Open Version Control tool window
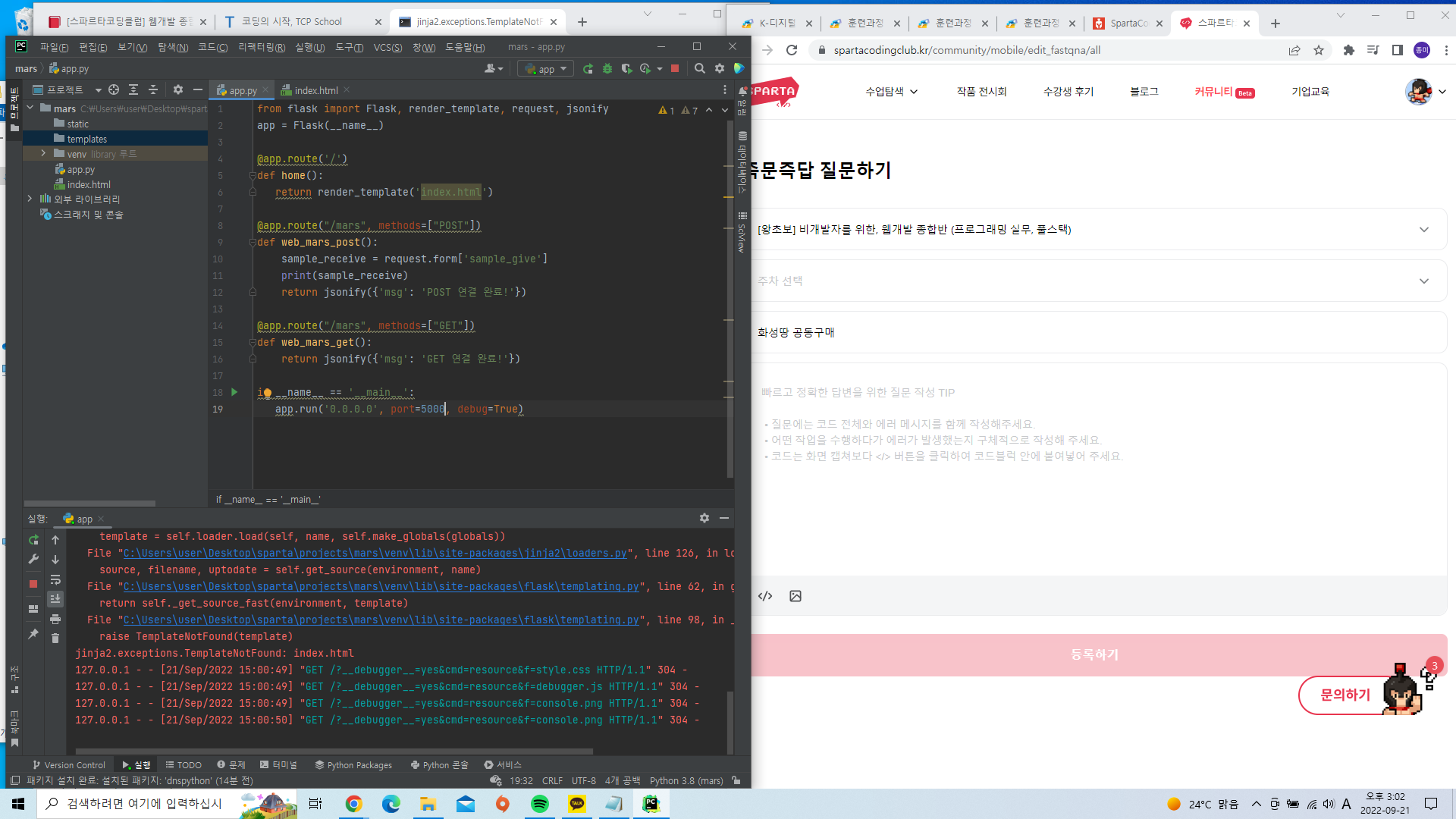Screen dimensions: 1456x819 point(68,765)
